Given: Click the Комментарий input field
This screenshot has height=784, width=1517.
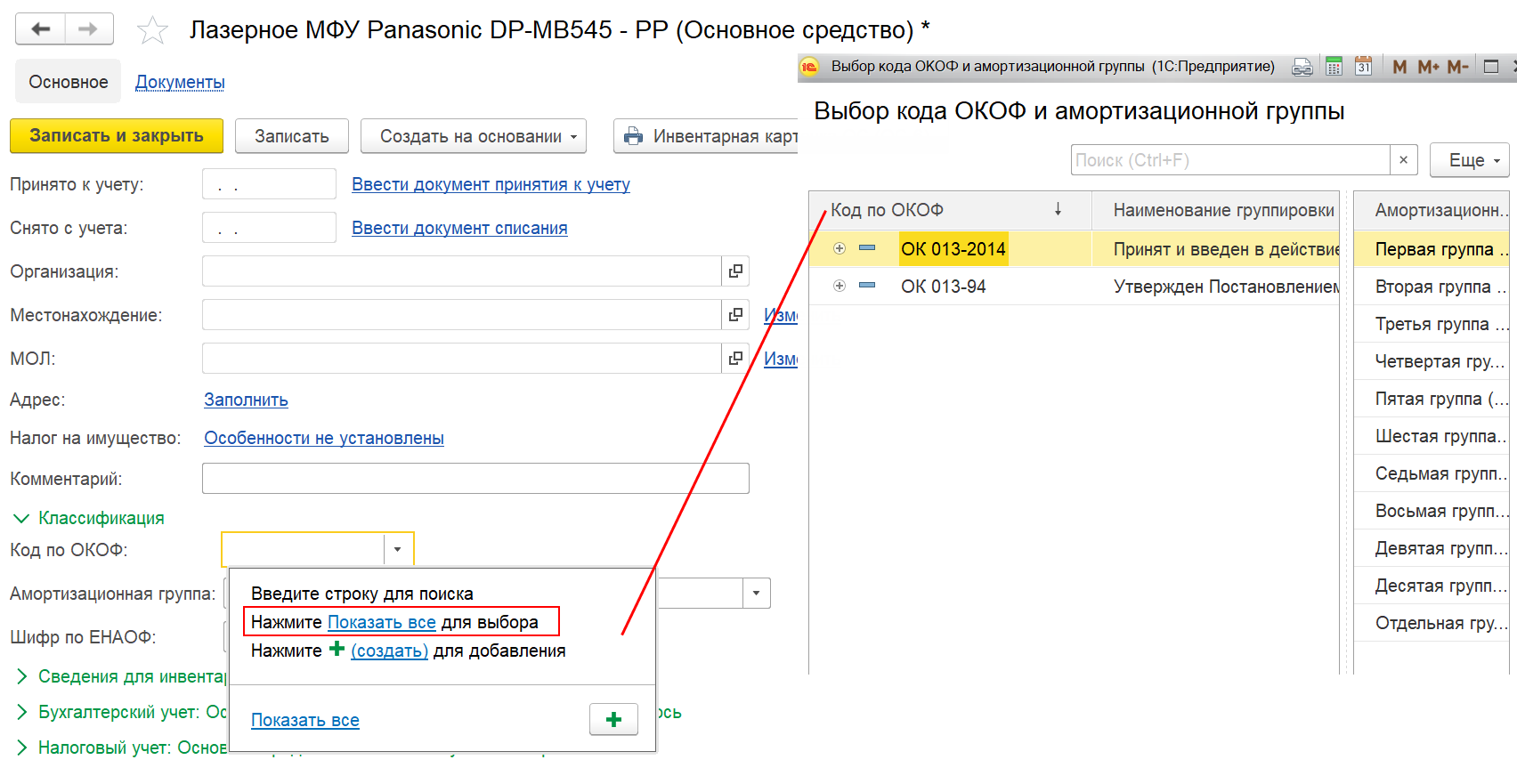Looking at the screenshot, I should point(475,479).
